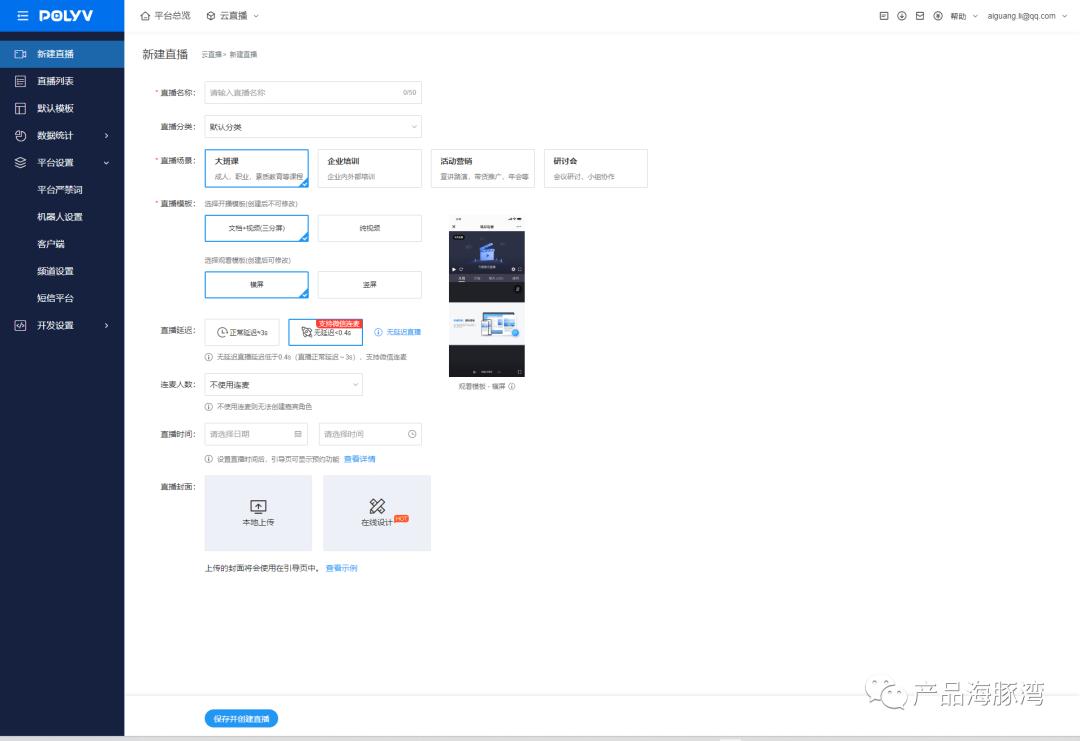Expand 数据统计 in the sidebar

62,136
